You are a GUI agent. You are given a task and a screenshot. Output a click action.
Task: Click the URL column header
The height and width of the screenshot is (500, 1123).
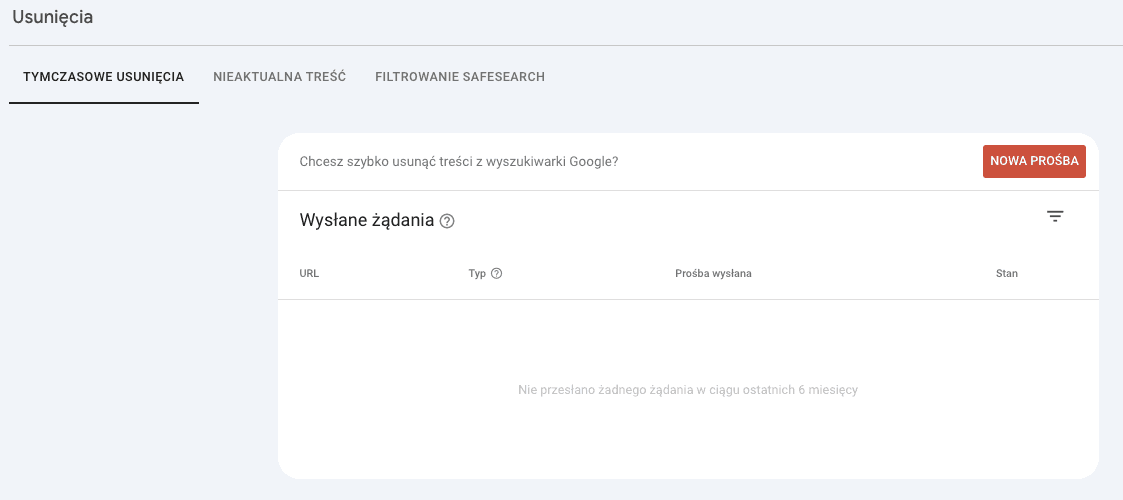[x=309, y=274]
